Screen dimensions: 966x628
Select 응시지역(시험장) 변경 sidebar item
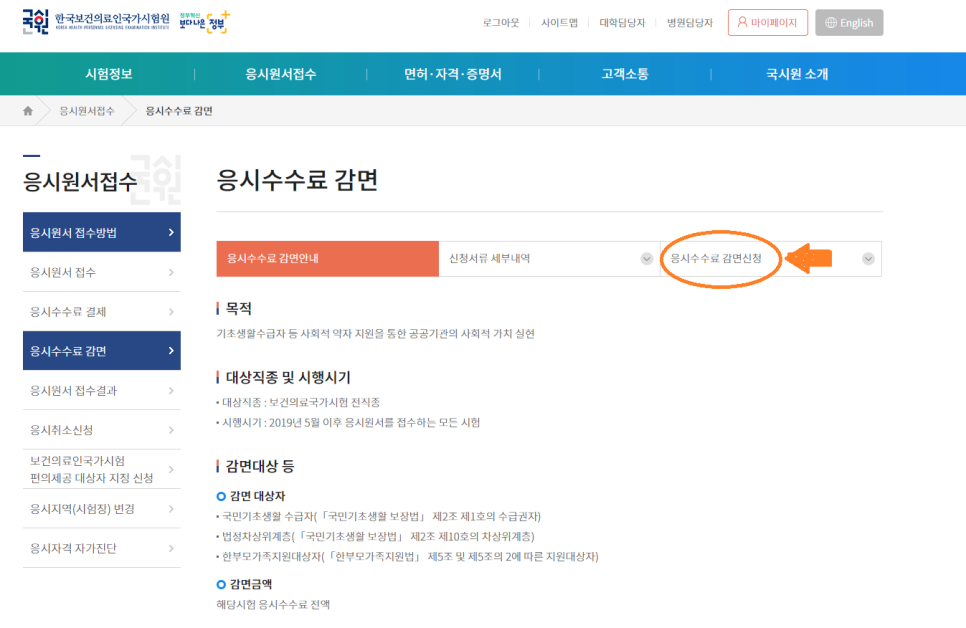101,509
